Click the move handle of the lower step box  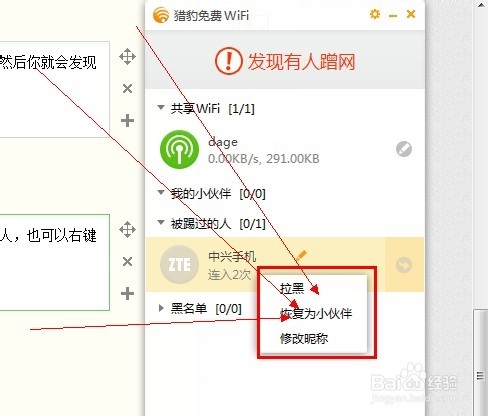pos(127,230)
